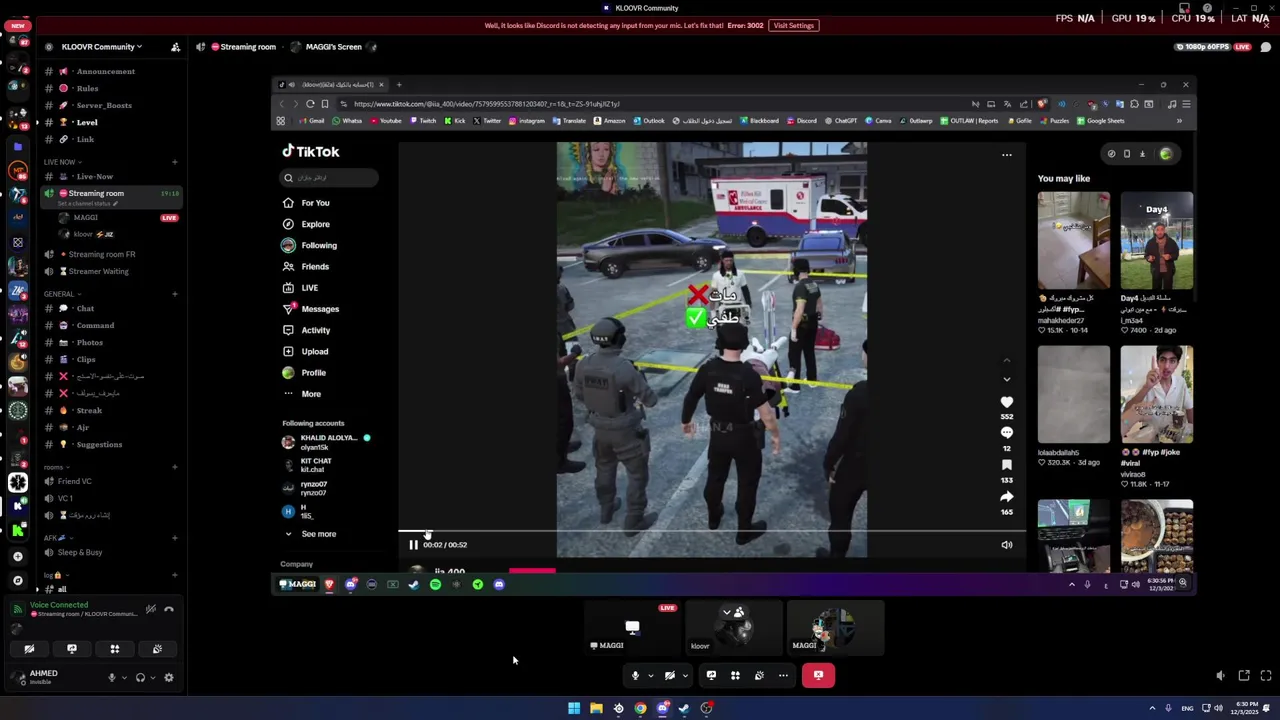Screen dimensions: 1280x720
Task: Mute mic in bottom call control bar
Action: coord(635,675)
